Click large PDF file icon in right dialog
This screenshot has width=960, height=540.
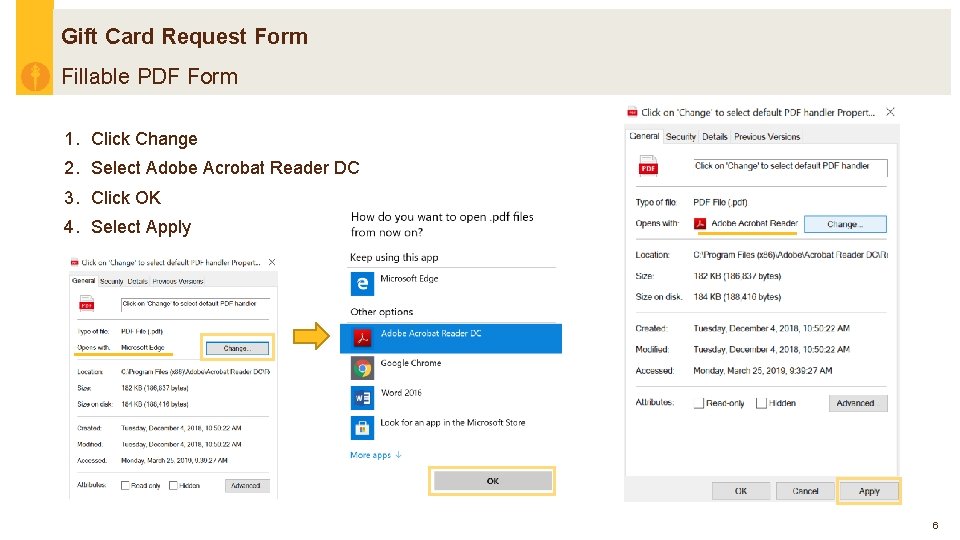click(648, 167)
